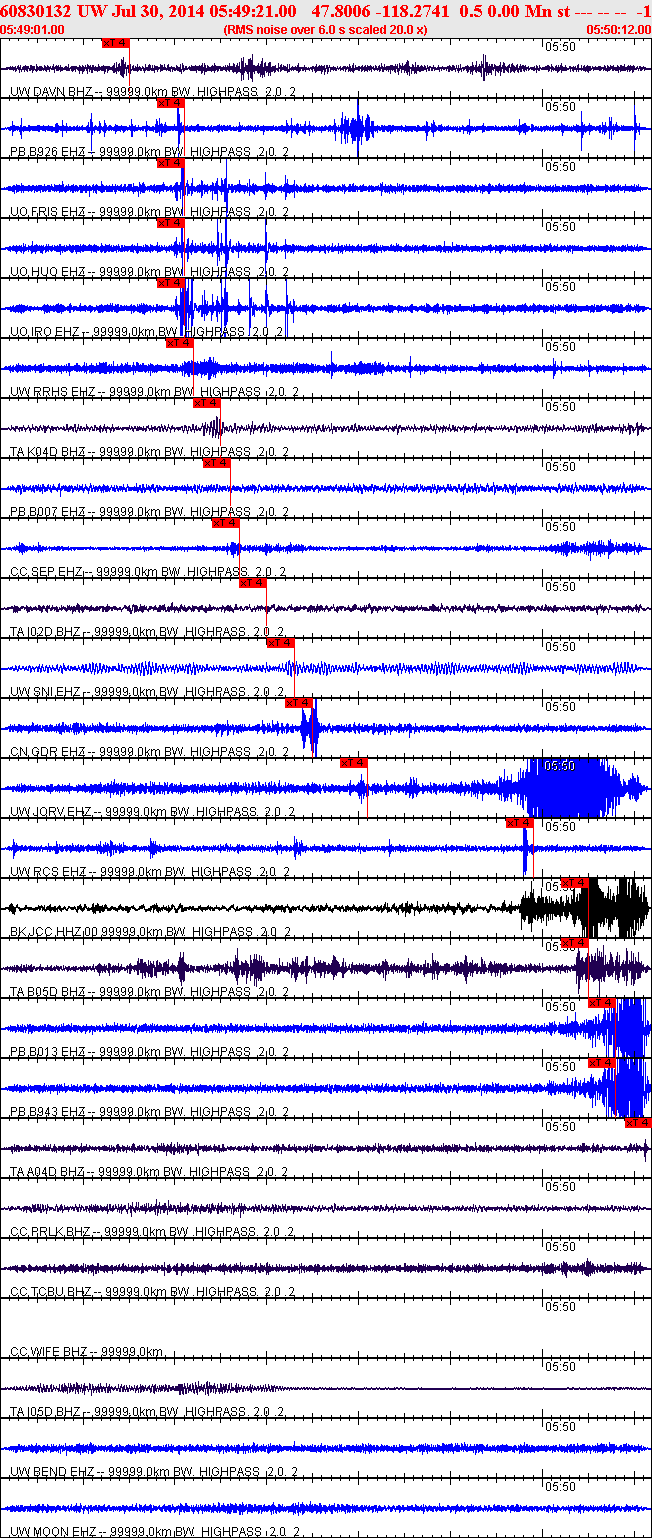Click the pick marker on K04D trace
The height and width of the screenshot is (1538, 652).
pyautogui.click(x=207, y=403)
